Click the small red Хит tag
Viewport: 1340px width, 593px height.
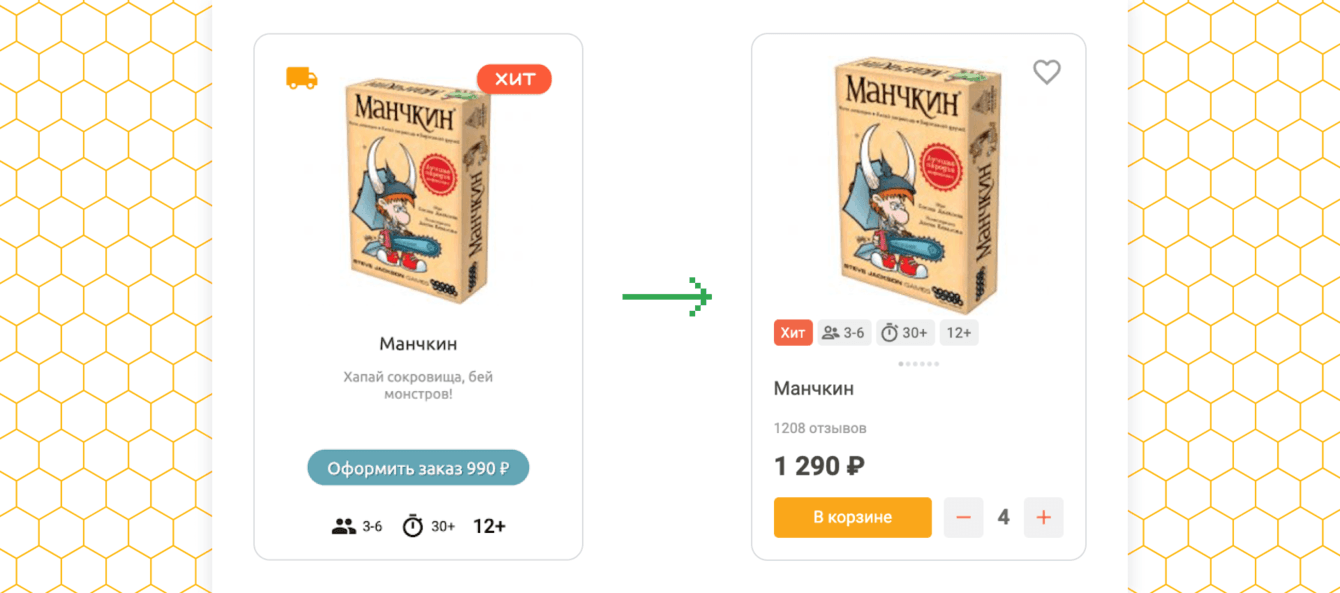pos(792,333)
